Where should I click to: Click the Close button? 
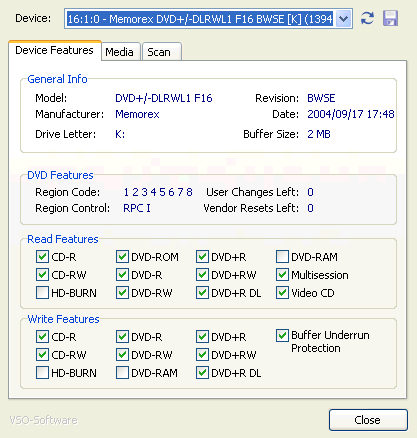click(368, 420)
